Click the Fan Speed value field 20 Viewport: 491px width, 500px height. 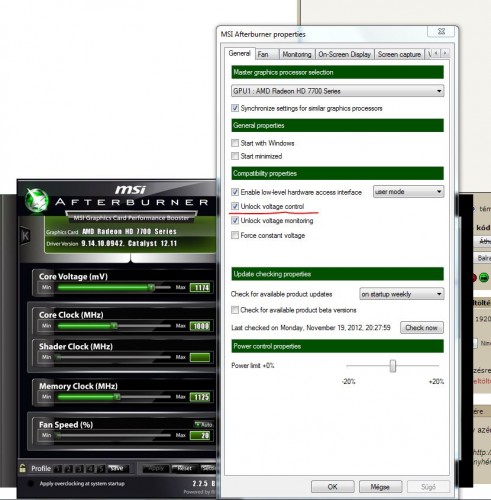[x=200, y=435]
